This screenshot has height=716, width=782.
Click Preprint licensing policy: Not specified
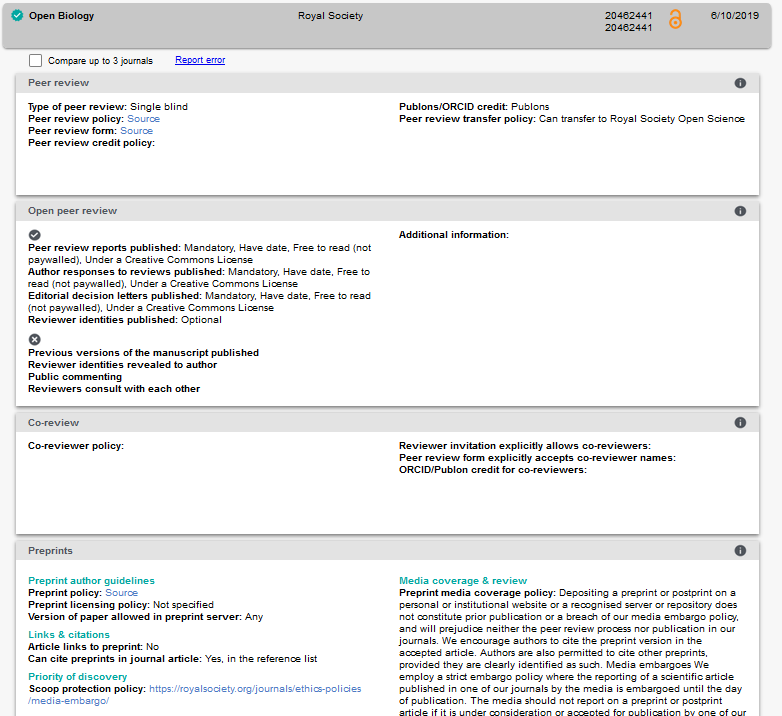tap(121, 604)
